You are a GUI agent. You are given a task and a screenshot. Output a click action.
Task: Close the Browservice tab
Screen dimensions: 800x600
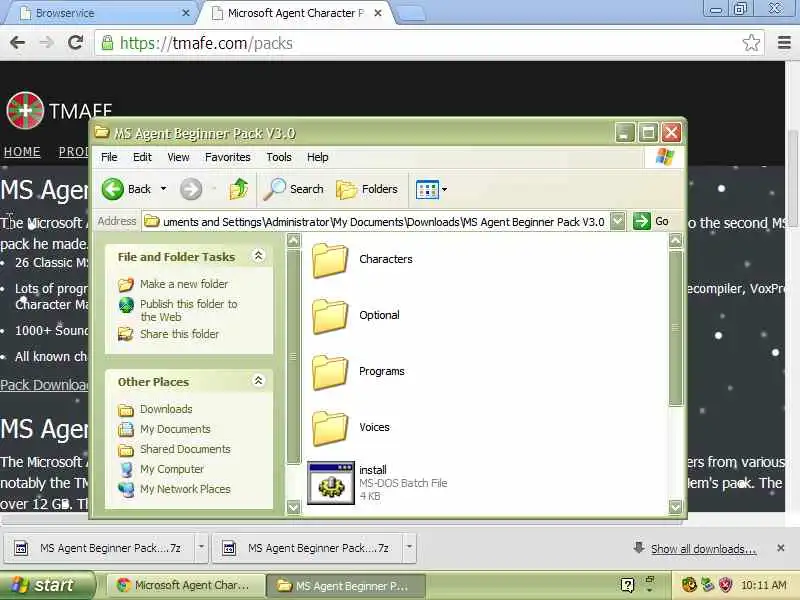point(186,13)
